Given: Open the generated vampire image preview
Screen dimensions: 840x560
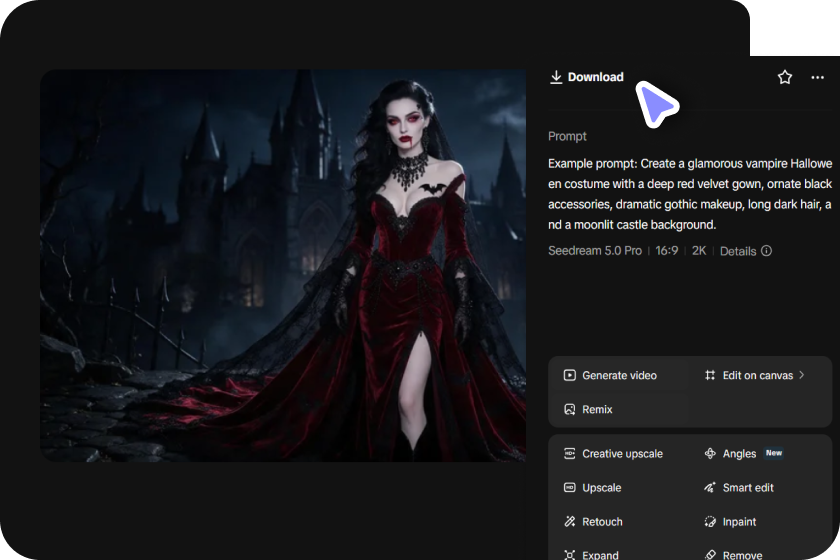Looking at the screenshot, I should click(x=283, y=265).
